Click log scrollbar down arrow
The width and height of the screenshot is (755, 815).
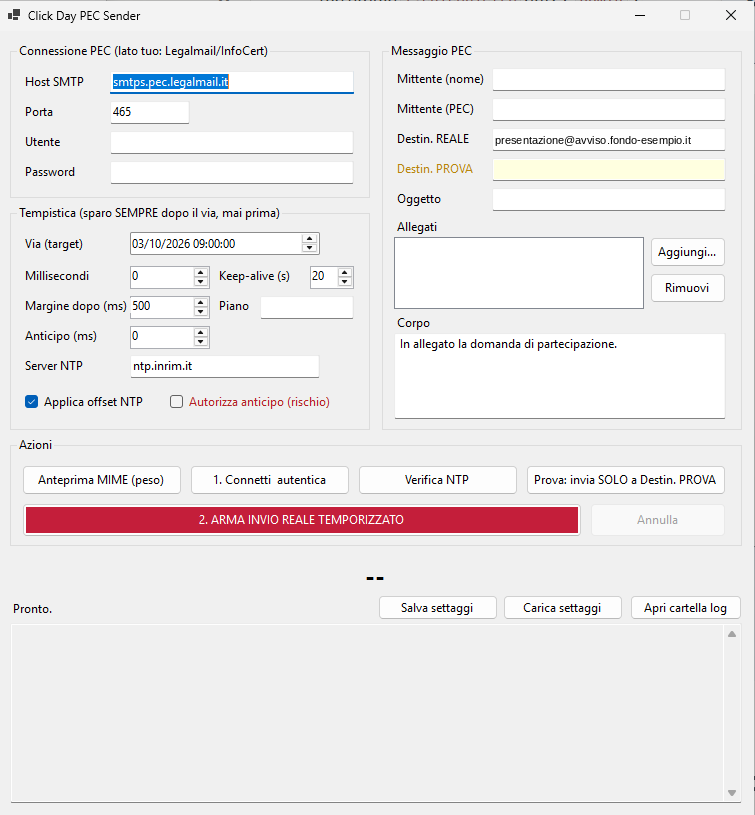[732, 793]
